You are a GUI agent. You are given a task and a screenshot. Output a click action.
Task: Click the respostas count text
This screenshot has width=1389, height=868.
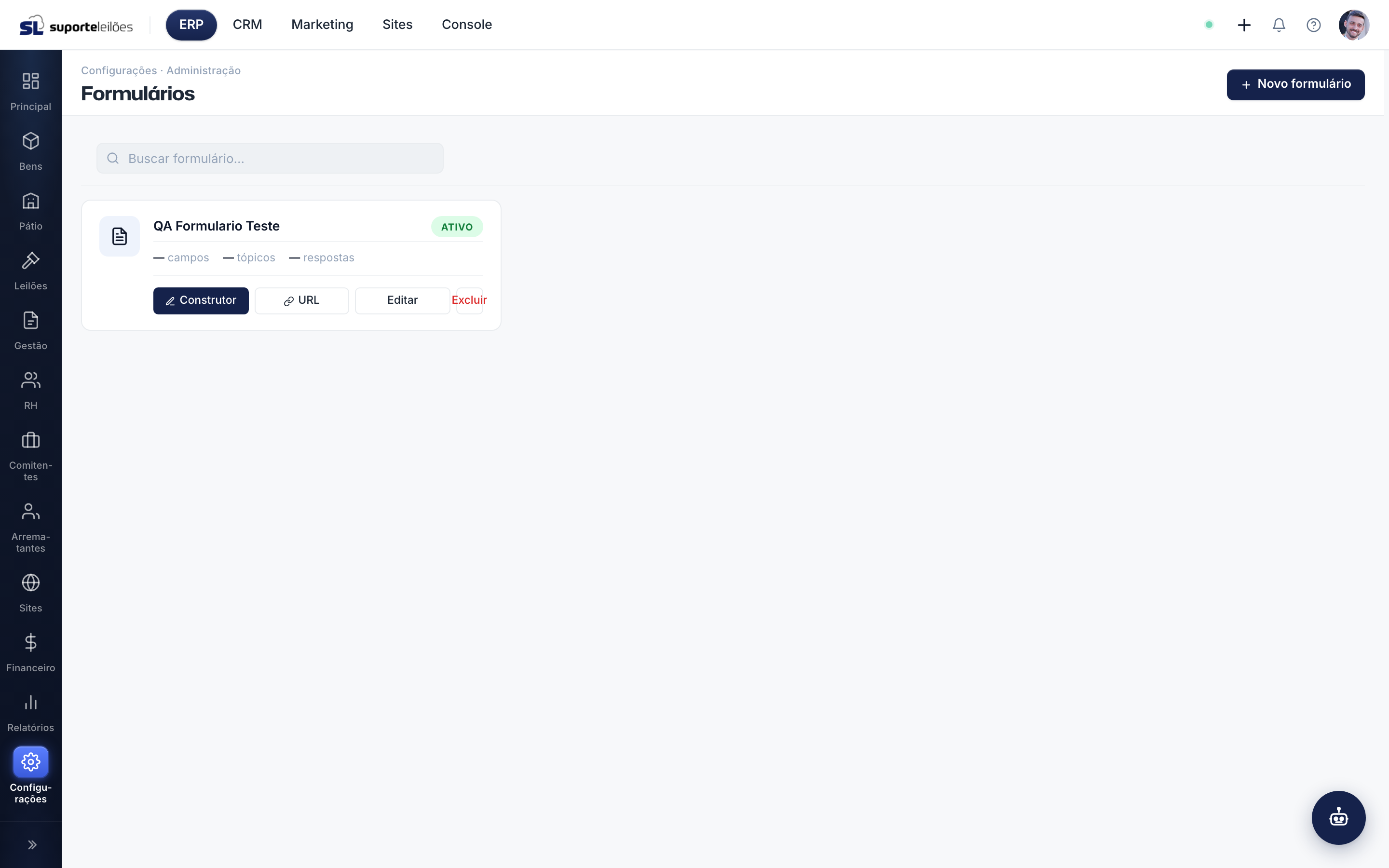tap(321, 258)
